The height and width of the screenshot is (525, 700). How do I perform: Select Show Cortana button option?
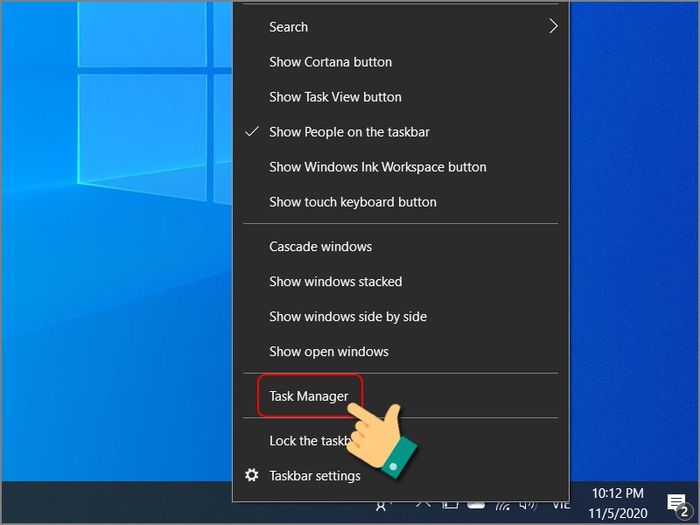(x=400, y=62)
